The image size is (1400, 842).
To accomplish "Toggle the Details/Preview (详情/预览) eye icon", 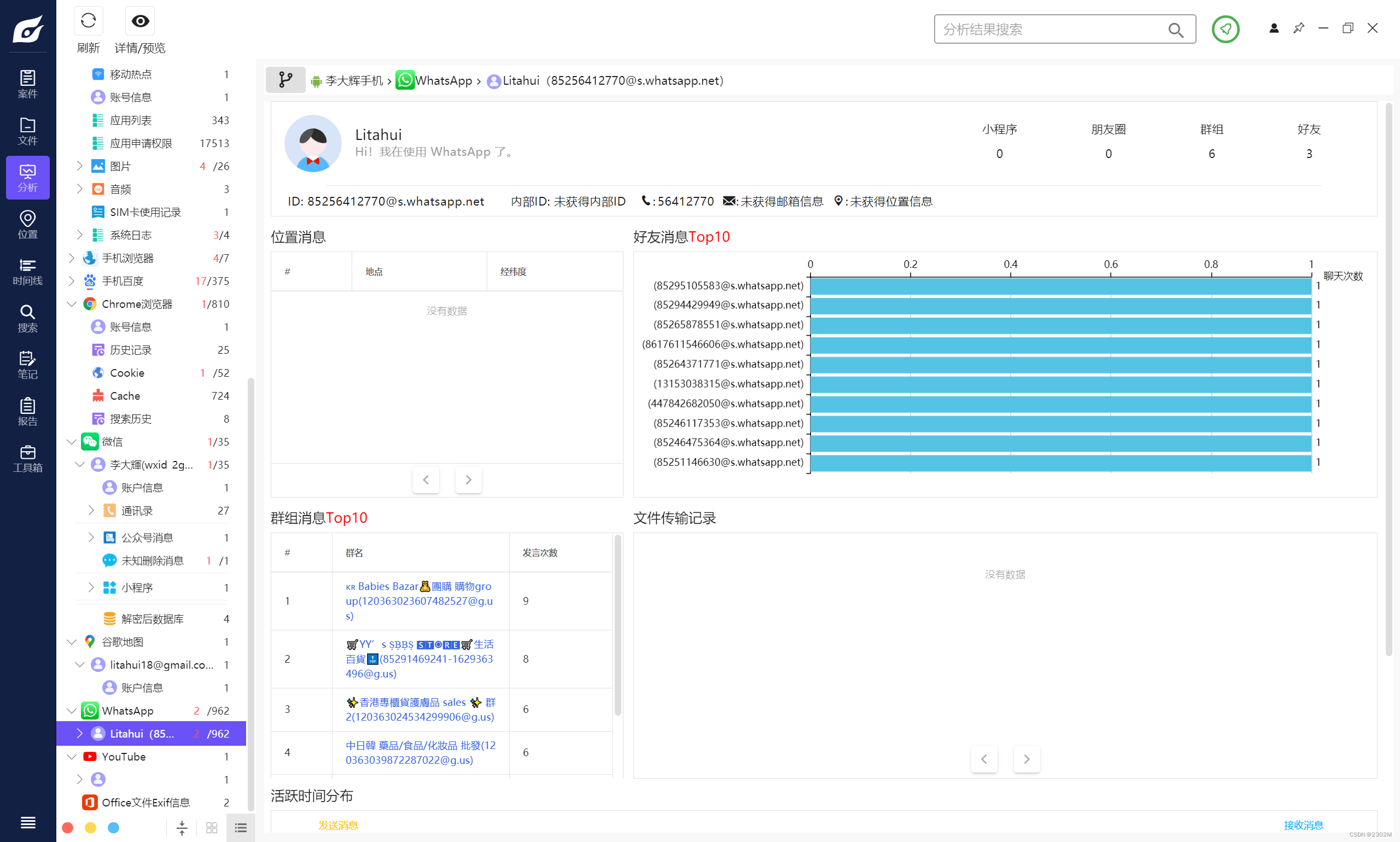I will click(139, 21).
